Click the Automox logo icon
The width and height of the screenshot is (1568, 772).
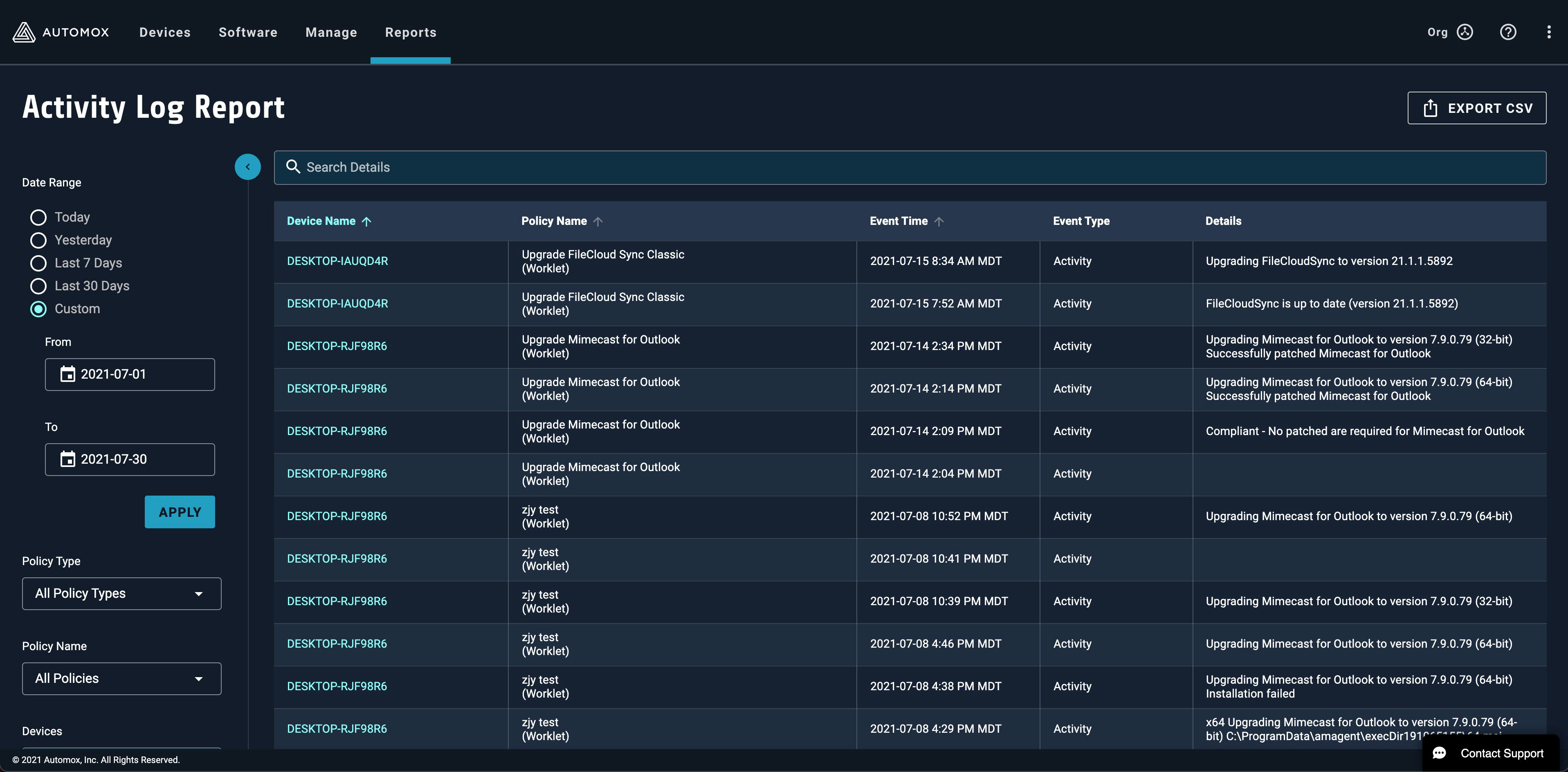24,32
